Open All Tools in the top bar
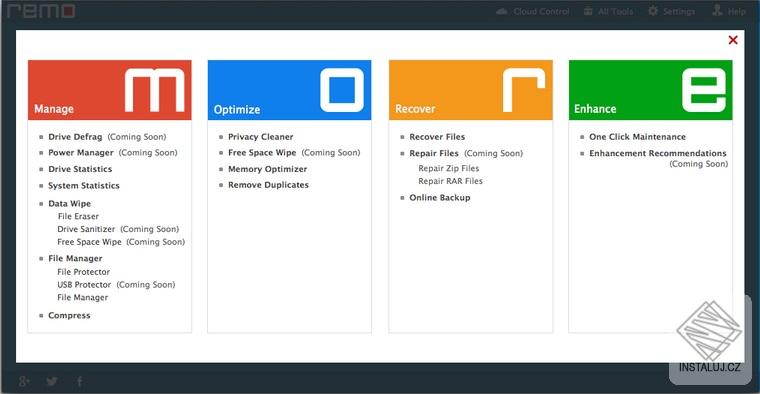This screenshot has height=394, width=760. (608, 11)
